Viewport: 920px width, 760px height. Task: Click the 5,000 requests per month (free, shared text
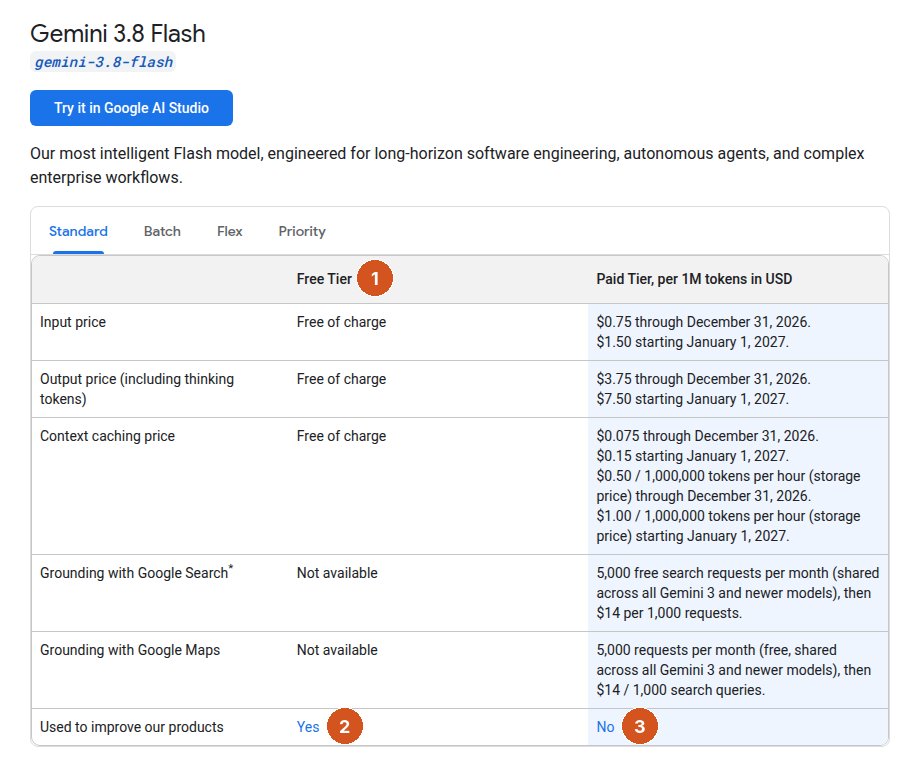click(716, 650)
